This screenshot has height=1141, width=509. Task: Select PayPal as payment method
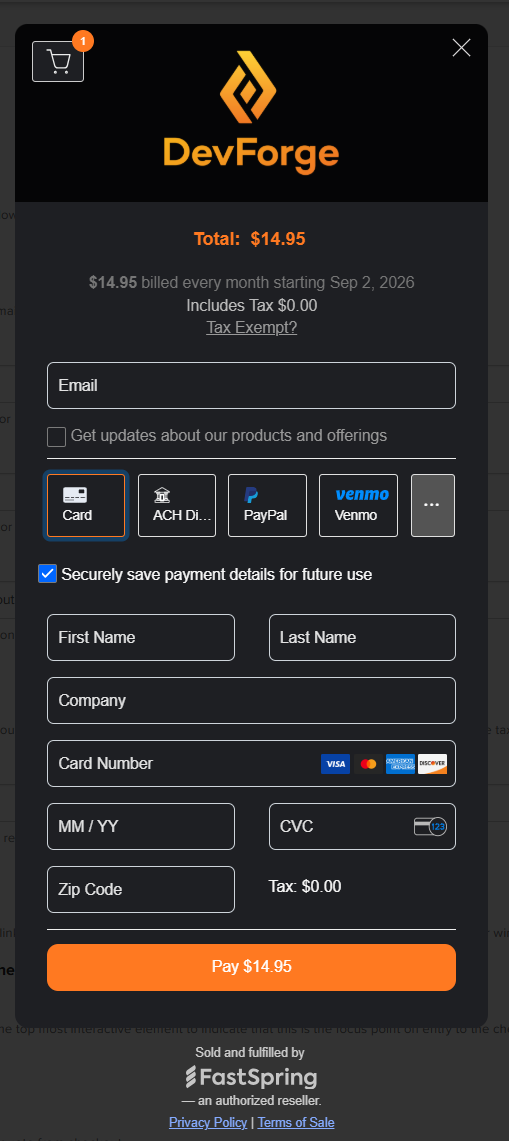coord(267,506)
